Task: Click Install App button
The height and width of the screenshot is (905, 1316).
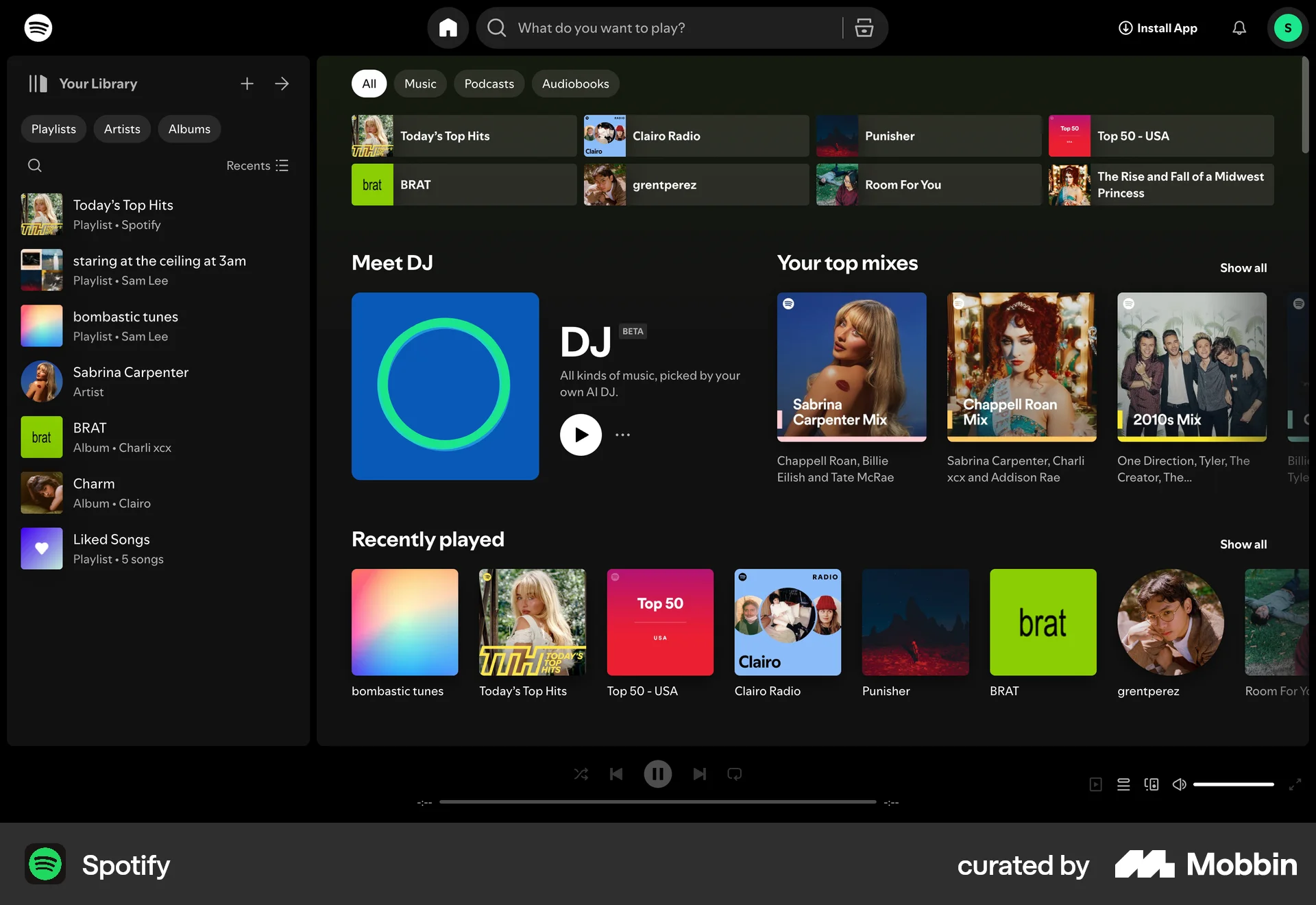Action: [x=1158, y=28]
